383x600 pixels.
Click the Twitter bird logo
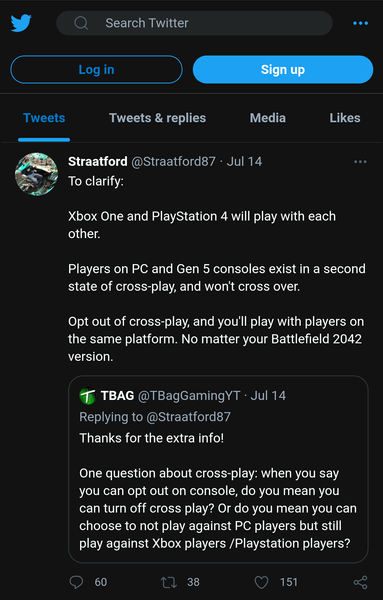[21, 23]
